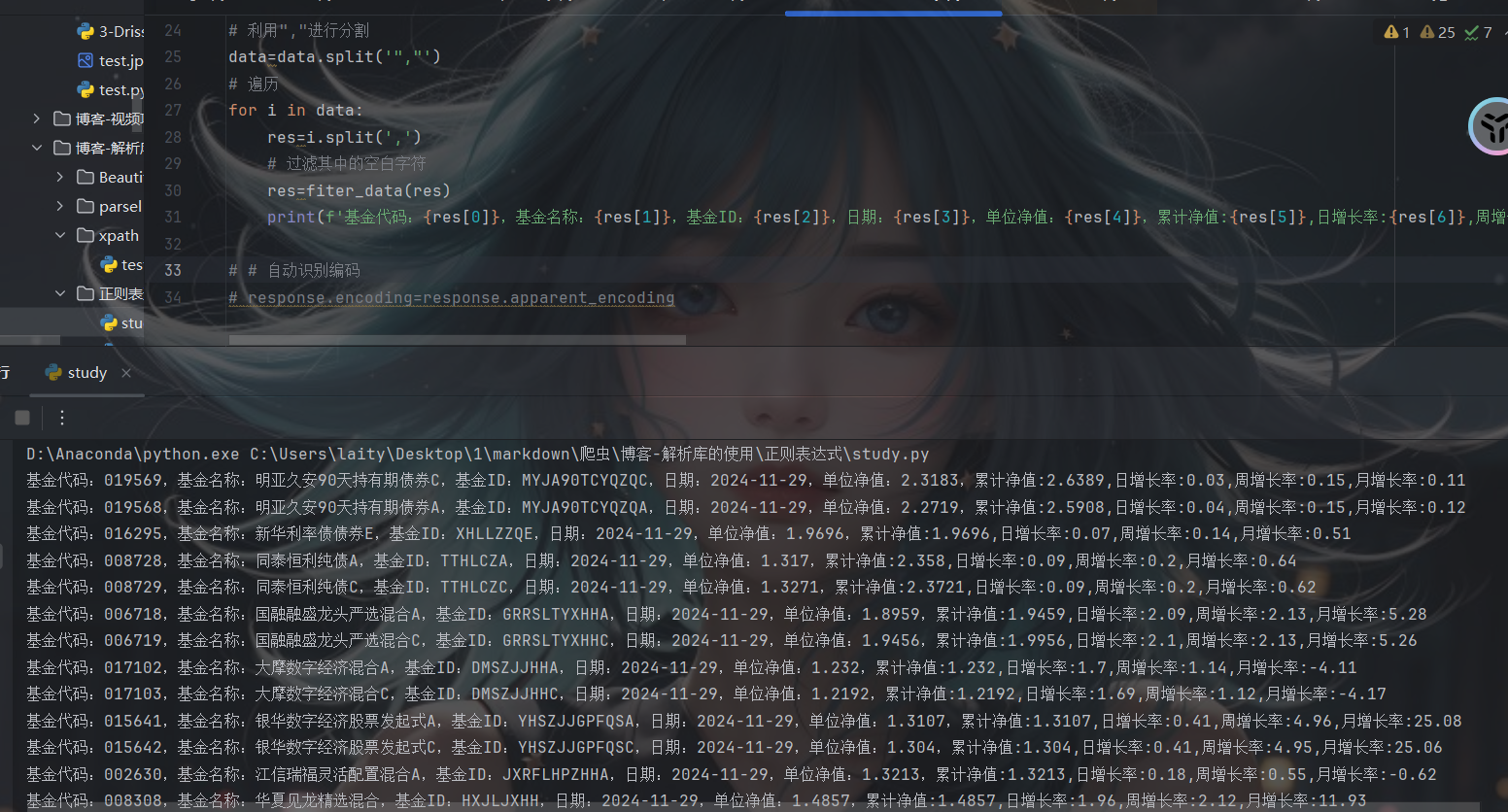
Task: Click output row for fund 008308
Action: 696,800
